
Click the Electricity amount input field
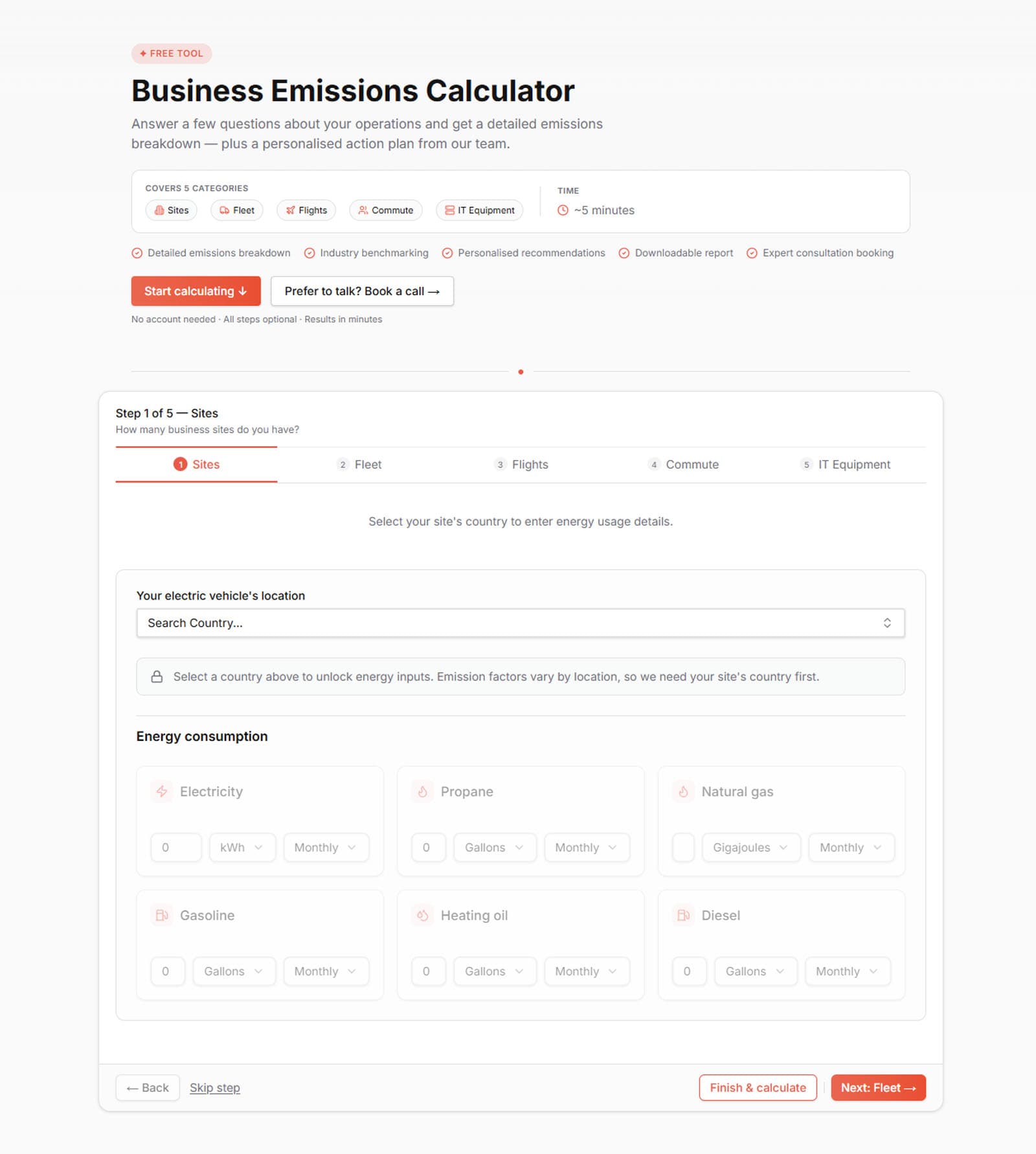[x=176, y=847]
